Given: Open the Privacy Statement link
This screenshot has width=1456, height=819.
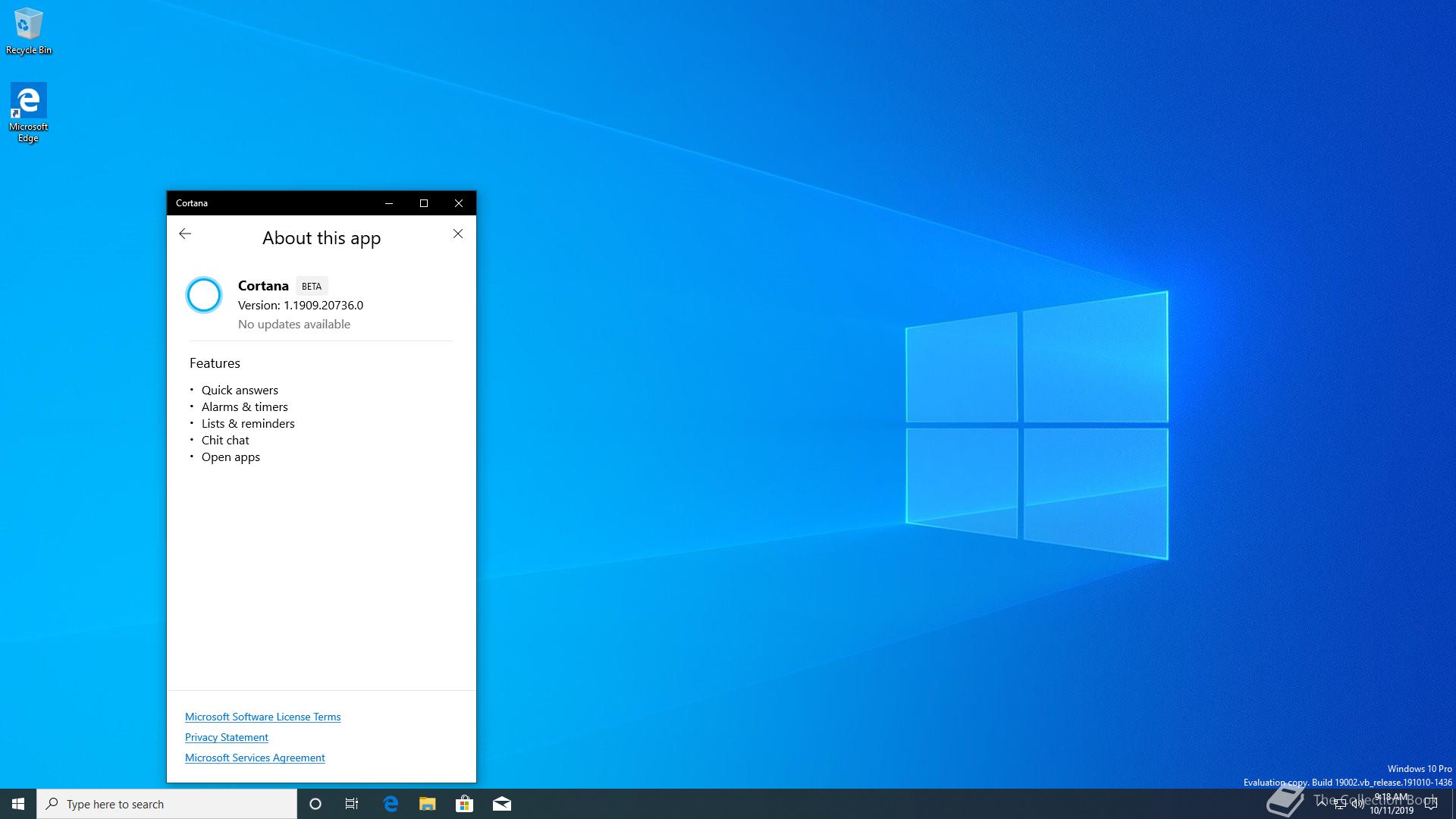Looking at the screenshot, I should (227, 737).
